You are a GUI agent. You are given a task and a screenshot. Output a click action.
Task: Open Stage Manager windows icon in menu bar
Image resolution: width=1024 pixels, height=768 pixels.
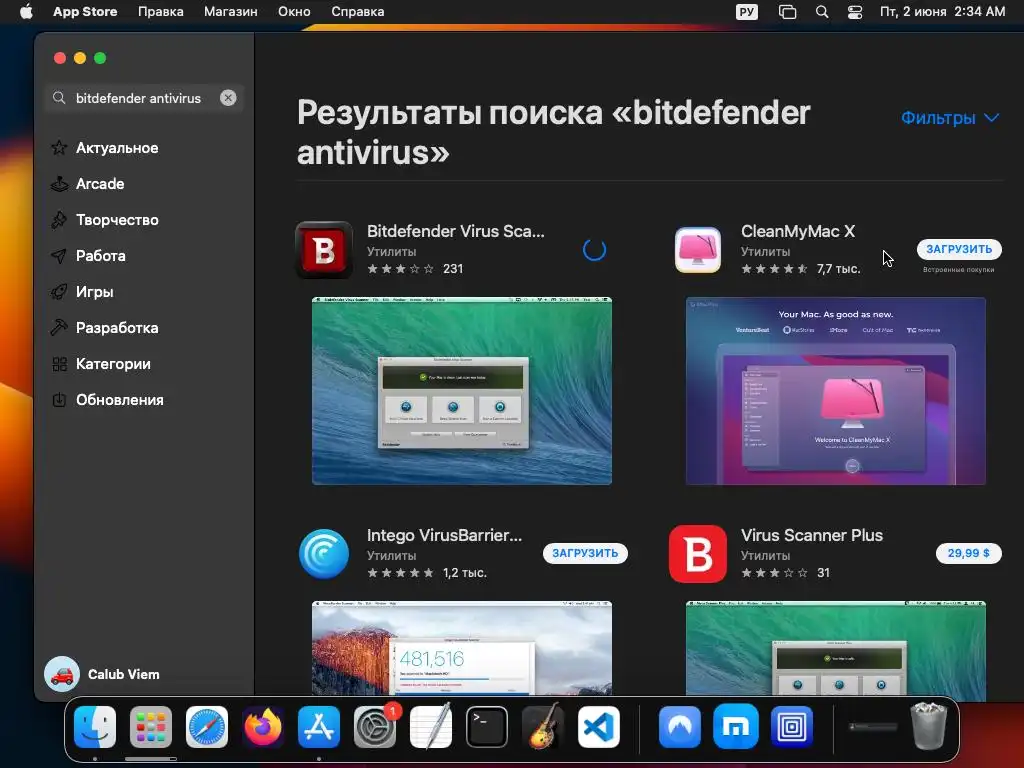(x=788, y=12)
